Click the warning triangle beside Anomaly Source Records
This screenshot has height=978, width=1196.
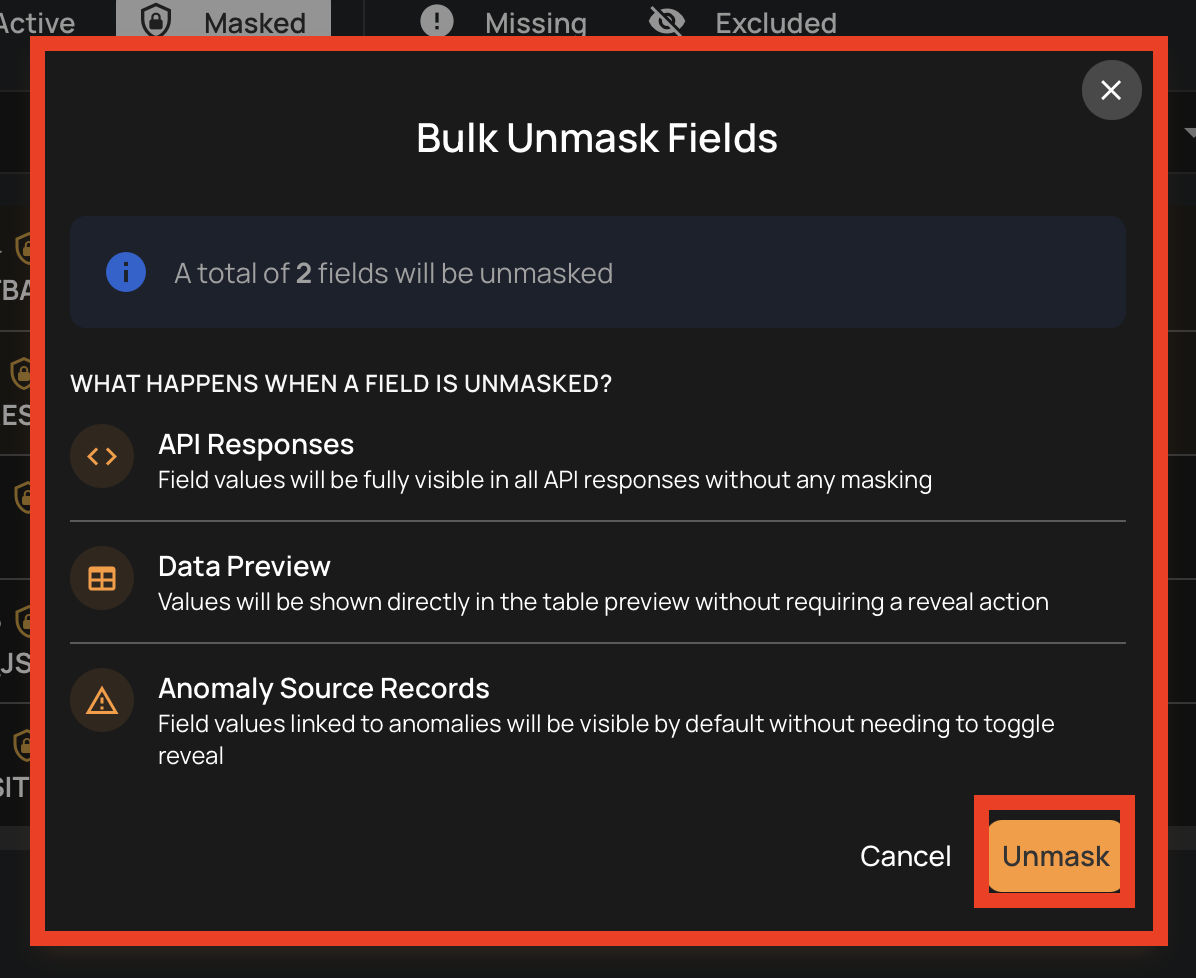(x=101, y=700)
